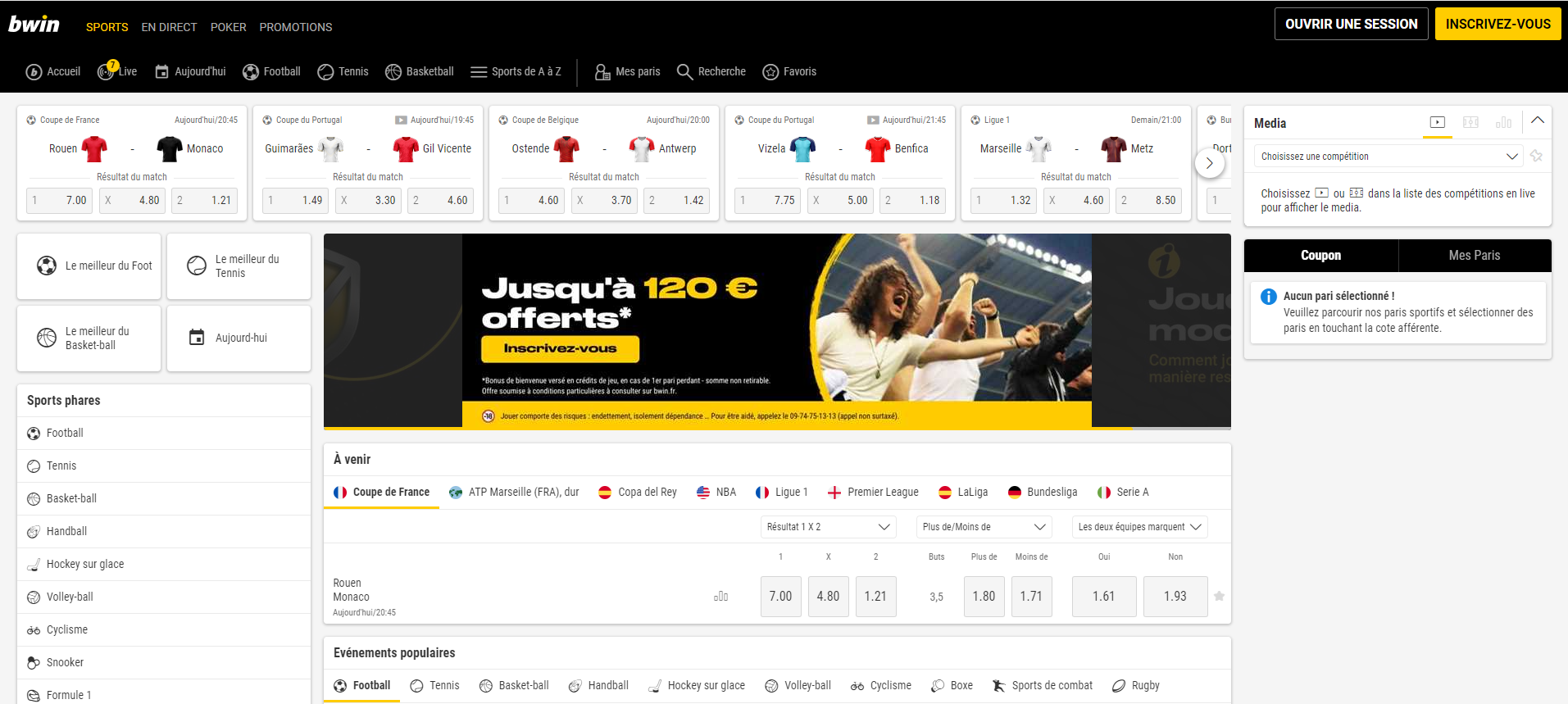Select Bundesliga tab
1568x704 pixels.
point(1043,492)
